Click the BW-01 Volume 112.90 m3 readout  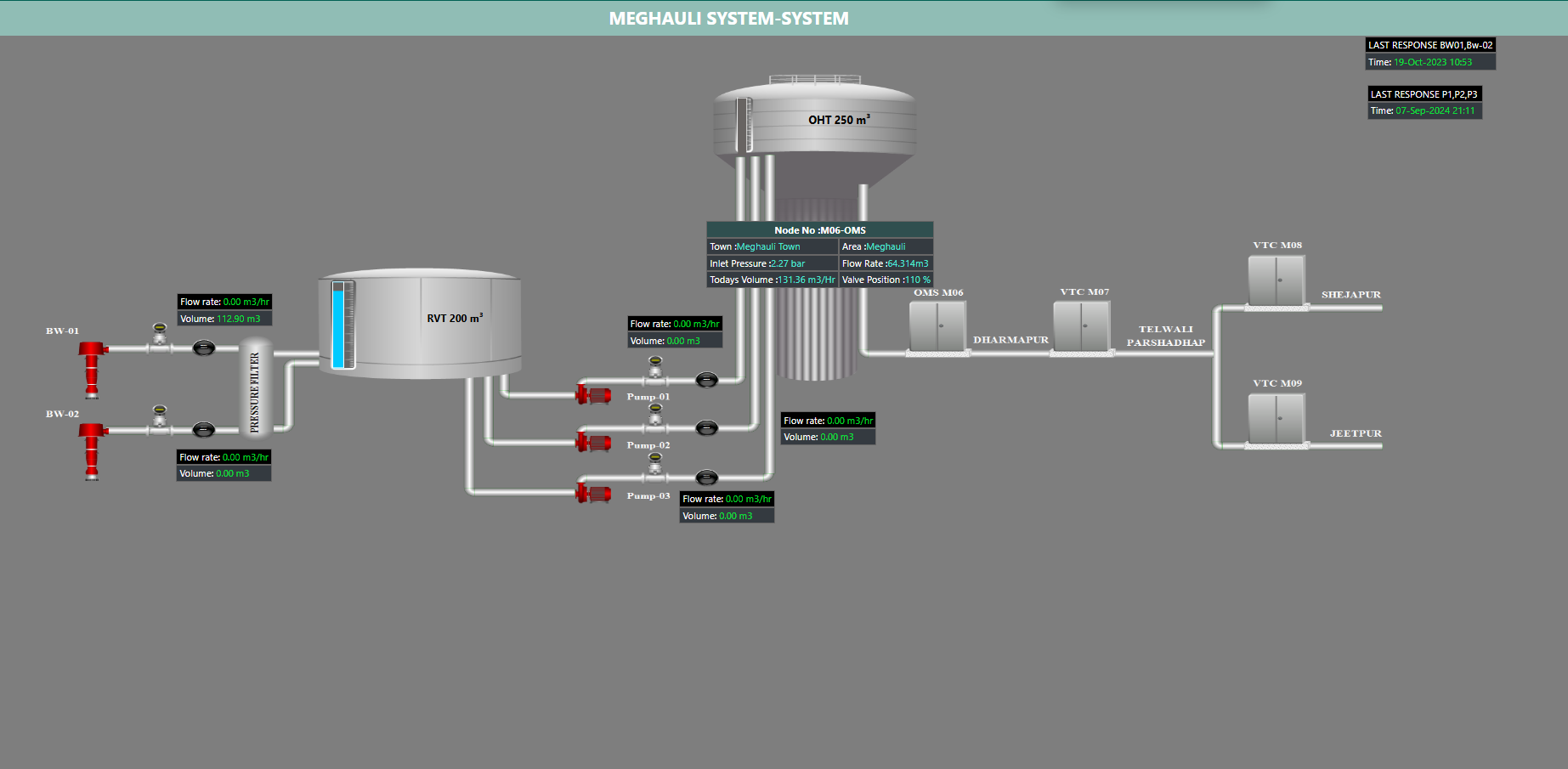(x=224, y=319)
